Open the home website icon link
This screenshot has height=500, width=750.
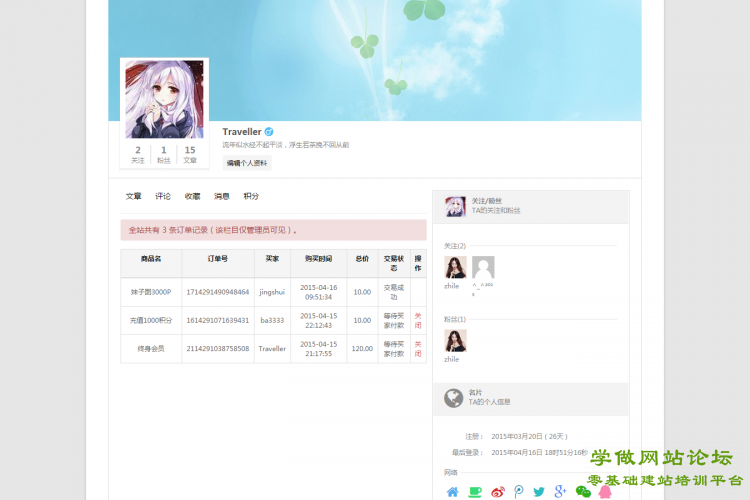(x=452, y=491)
